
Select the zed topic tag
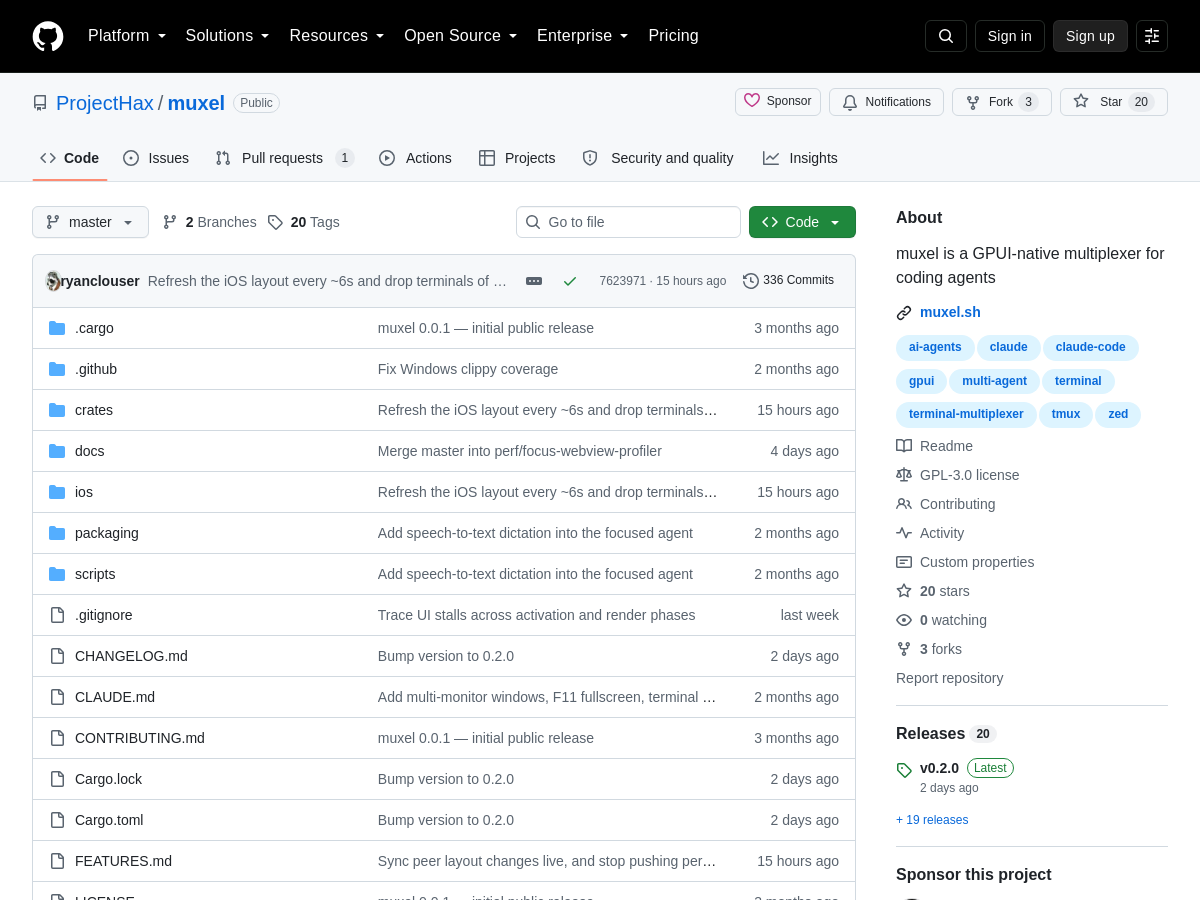tap(1118, 414)
